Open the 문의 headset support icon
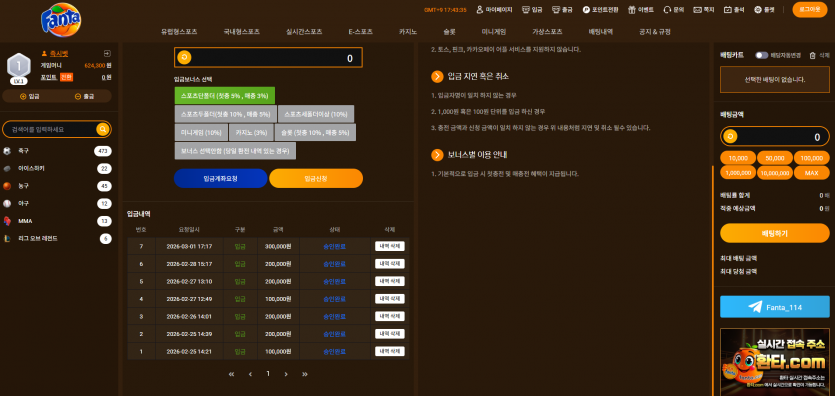This screenshot has width=835, height=396. point(667,10)
